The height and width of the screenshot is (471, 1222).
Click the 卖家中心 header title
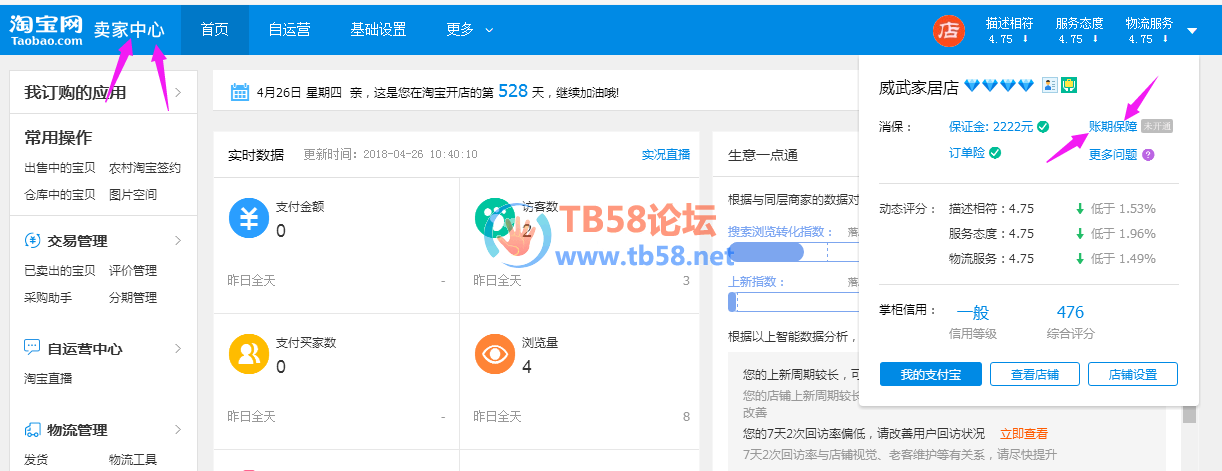[129, 30]
